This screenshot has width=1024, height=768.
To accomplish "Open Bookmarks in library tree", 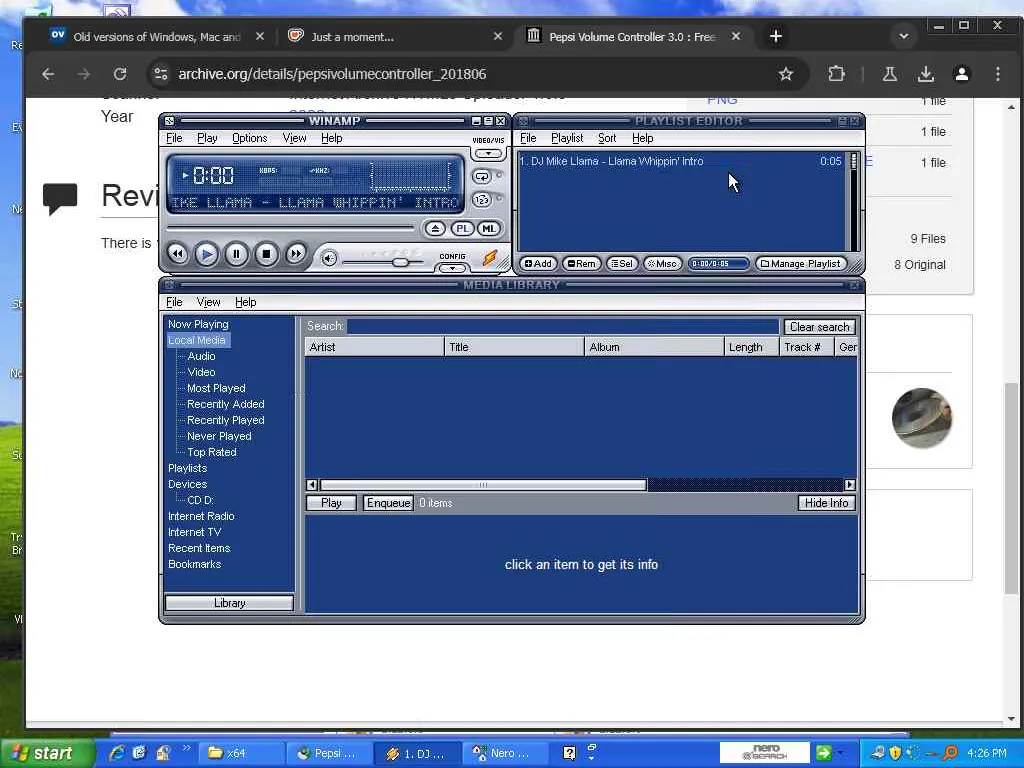I will 195,564.
